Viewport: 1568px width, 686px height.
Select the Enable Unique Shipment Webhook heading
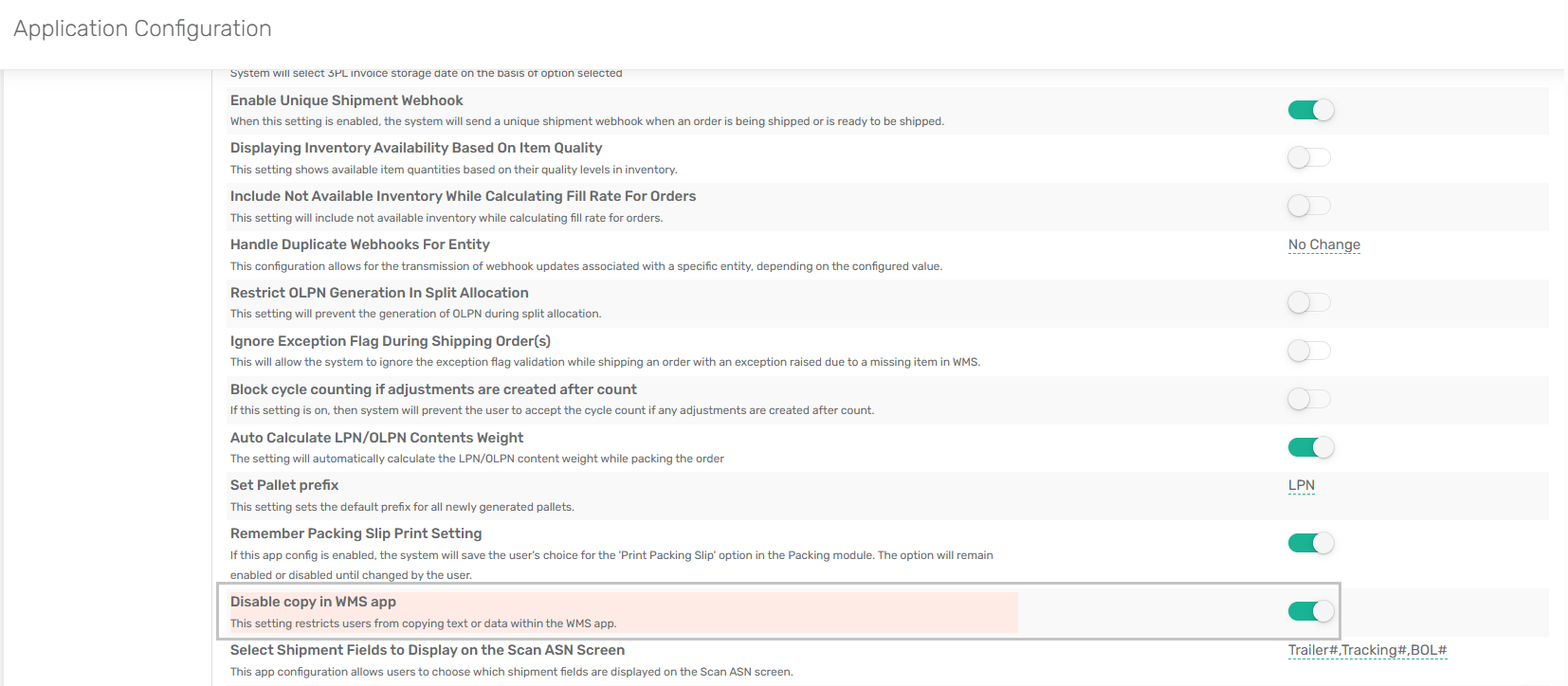(x=347, y=100)
